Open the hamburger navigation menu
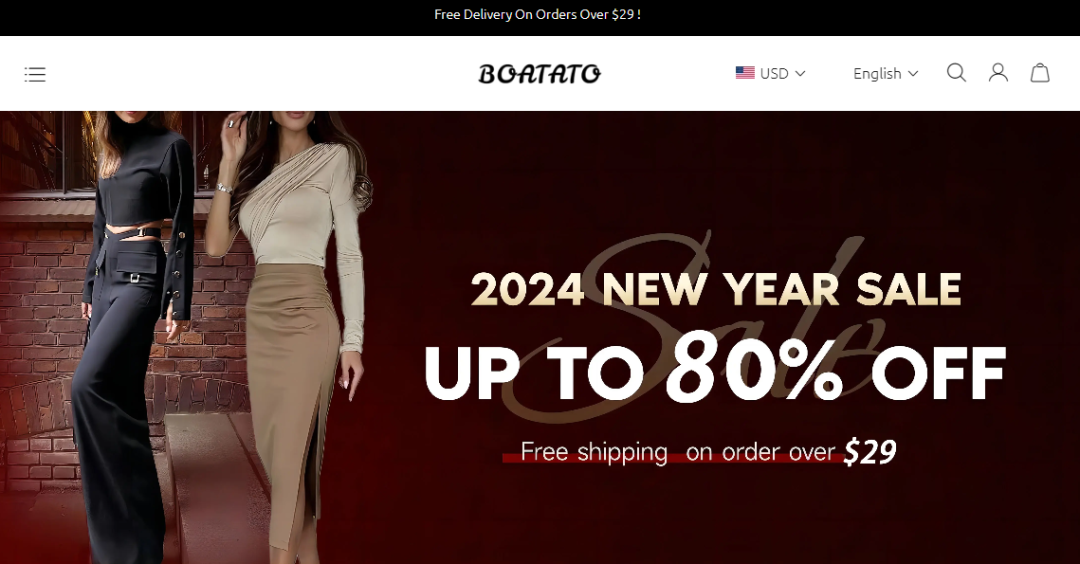 coord(35,74)
